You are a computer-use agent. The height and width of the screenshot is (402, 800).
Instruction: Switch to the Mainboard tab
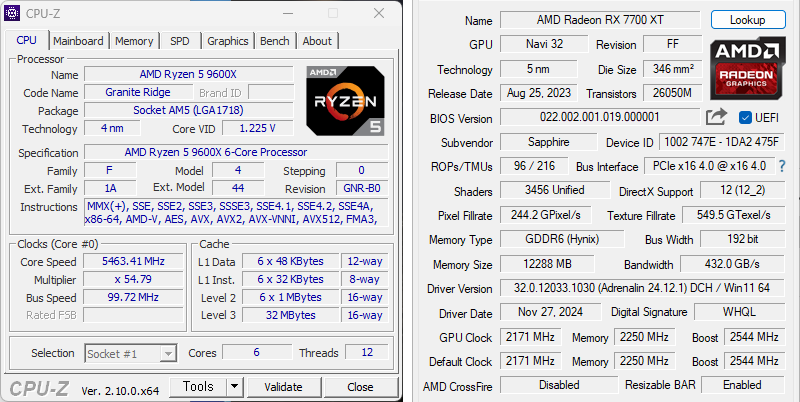[x=78, y=41]
